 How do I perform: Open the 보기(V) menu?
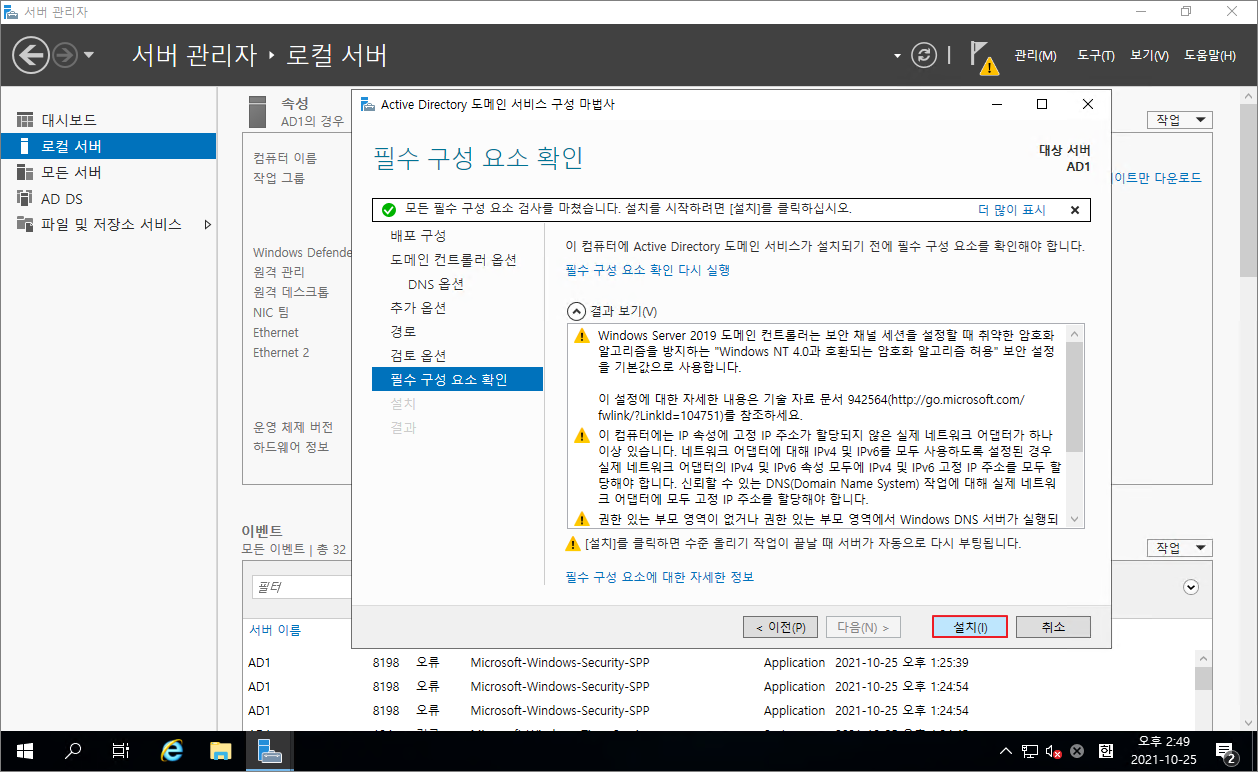[x=1149, y=56]
